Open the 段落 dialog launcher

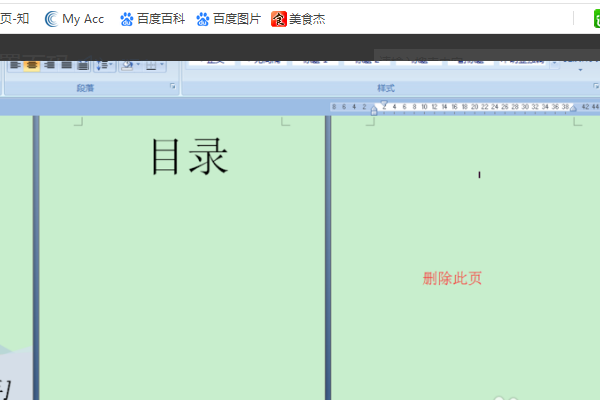[x=173, y=87]
